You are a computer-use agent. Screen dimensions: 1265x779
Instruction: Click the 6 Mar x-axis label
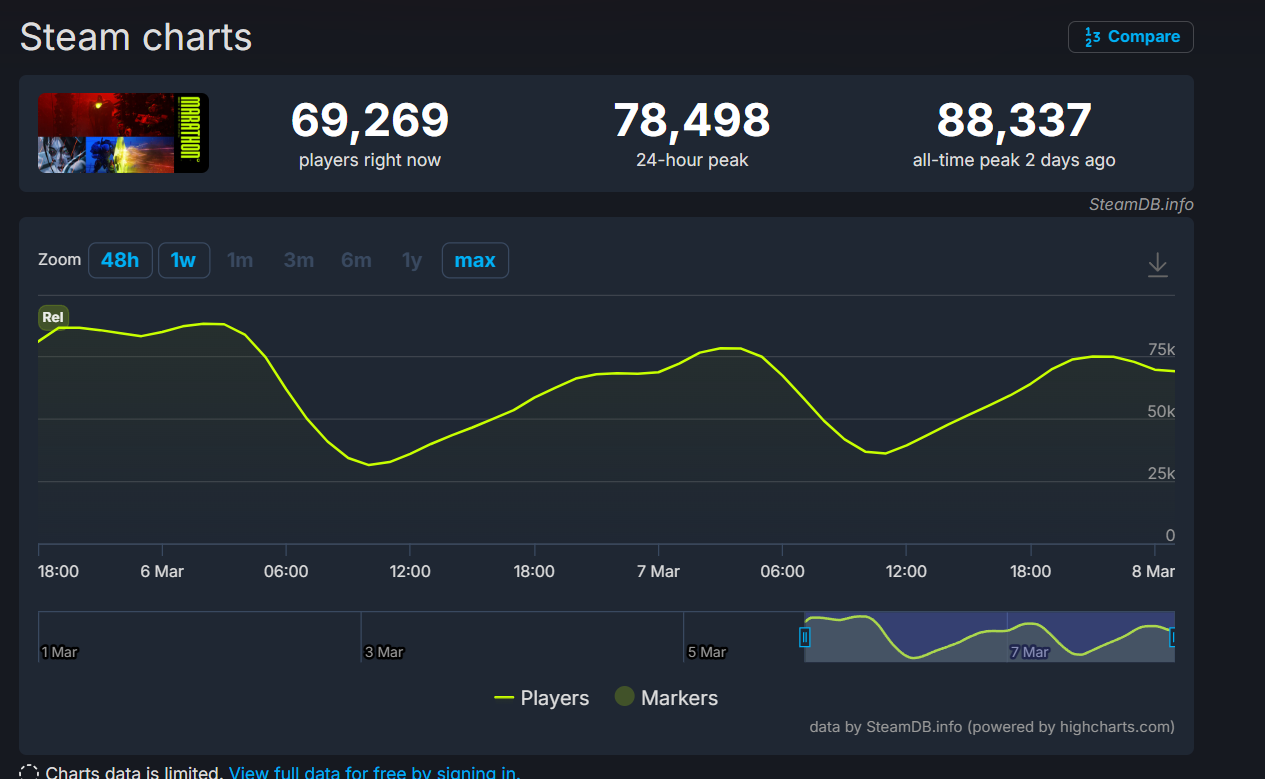coord(162,572)
